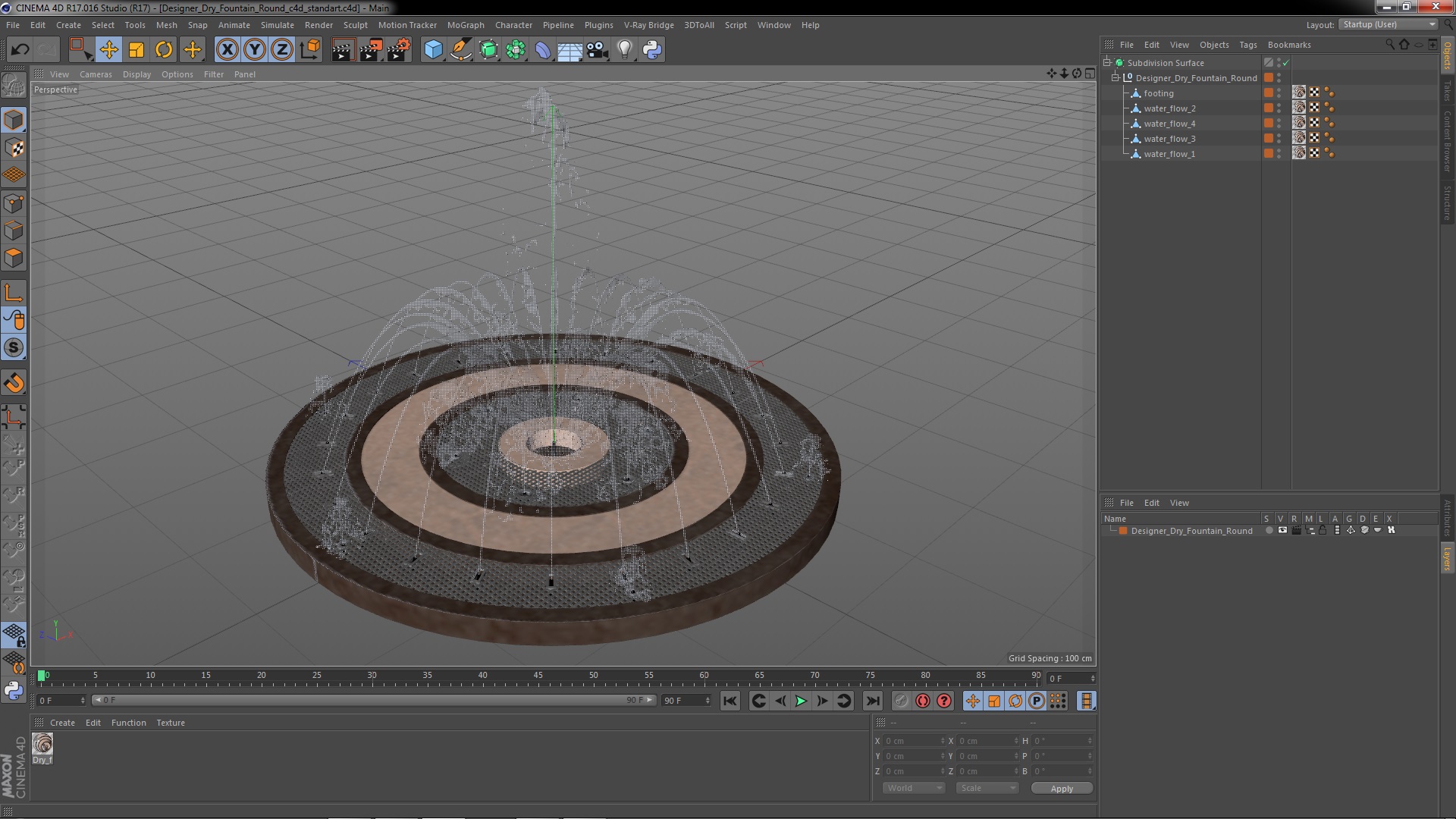Activate the Move tool
Image resolution: width=1456 pixels, height=819 pixels.
108,50
